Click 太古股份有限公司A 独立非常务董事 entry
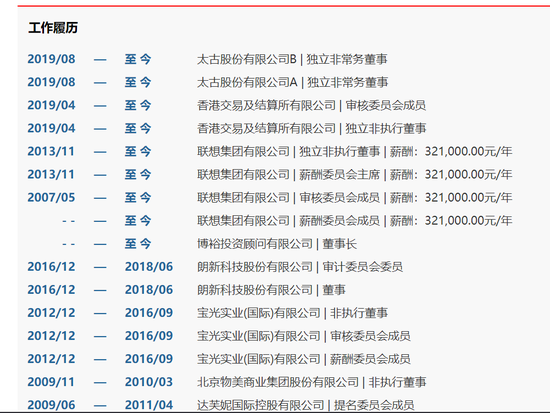 [292, 82]
